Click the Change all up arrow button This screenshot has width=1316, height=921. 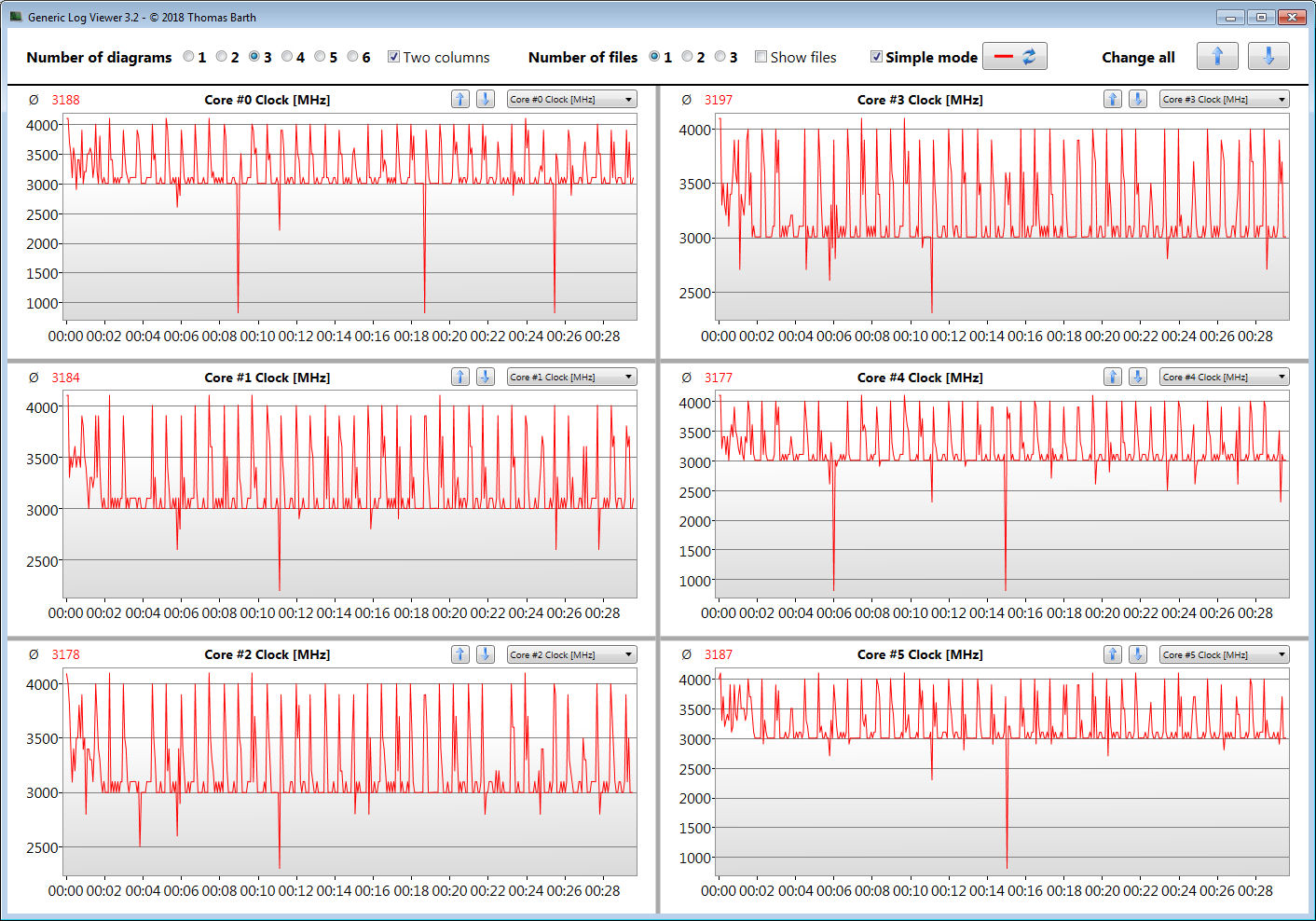coord(1217,56)
